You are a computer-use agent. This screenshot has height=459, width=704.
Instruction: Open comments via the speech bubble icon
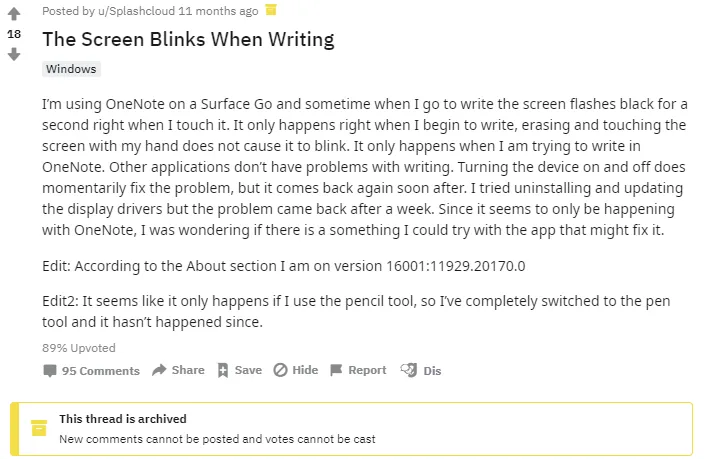tap(50, 371)
